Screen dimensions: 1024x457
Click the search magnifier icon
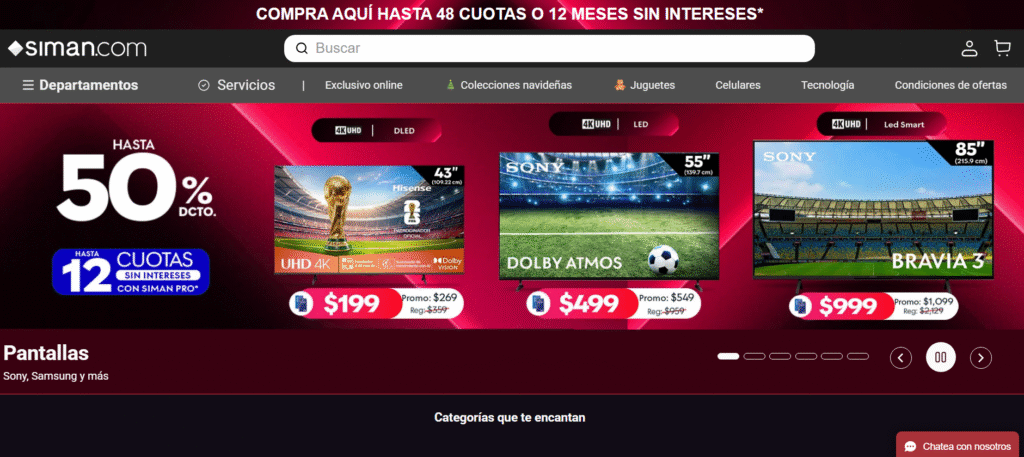[x=301, y=48]
